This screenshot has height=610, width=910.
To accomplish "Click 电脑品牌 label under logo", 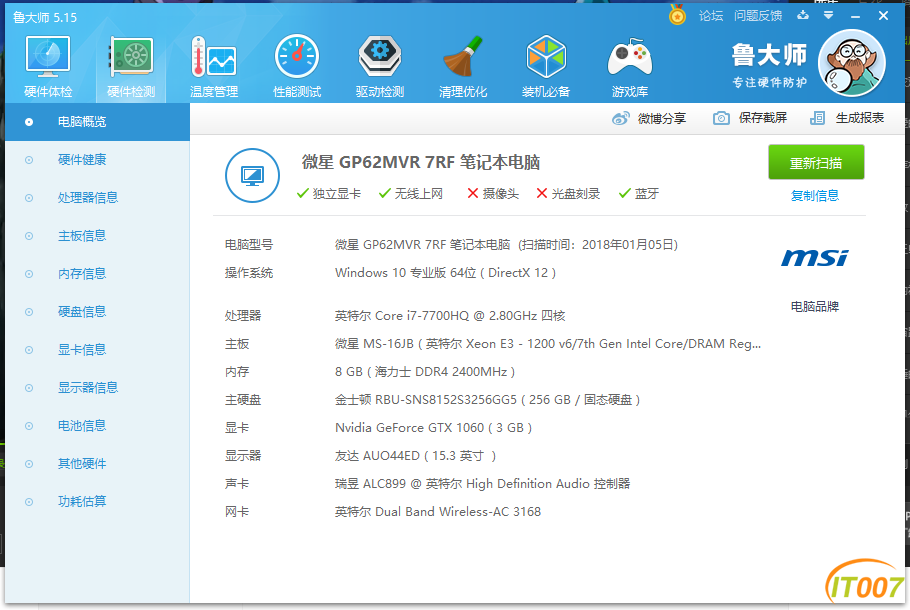I will (815, 306).
